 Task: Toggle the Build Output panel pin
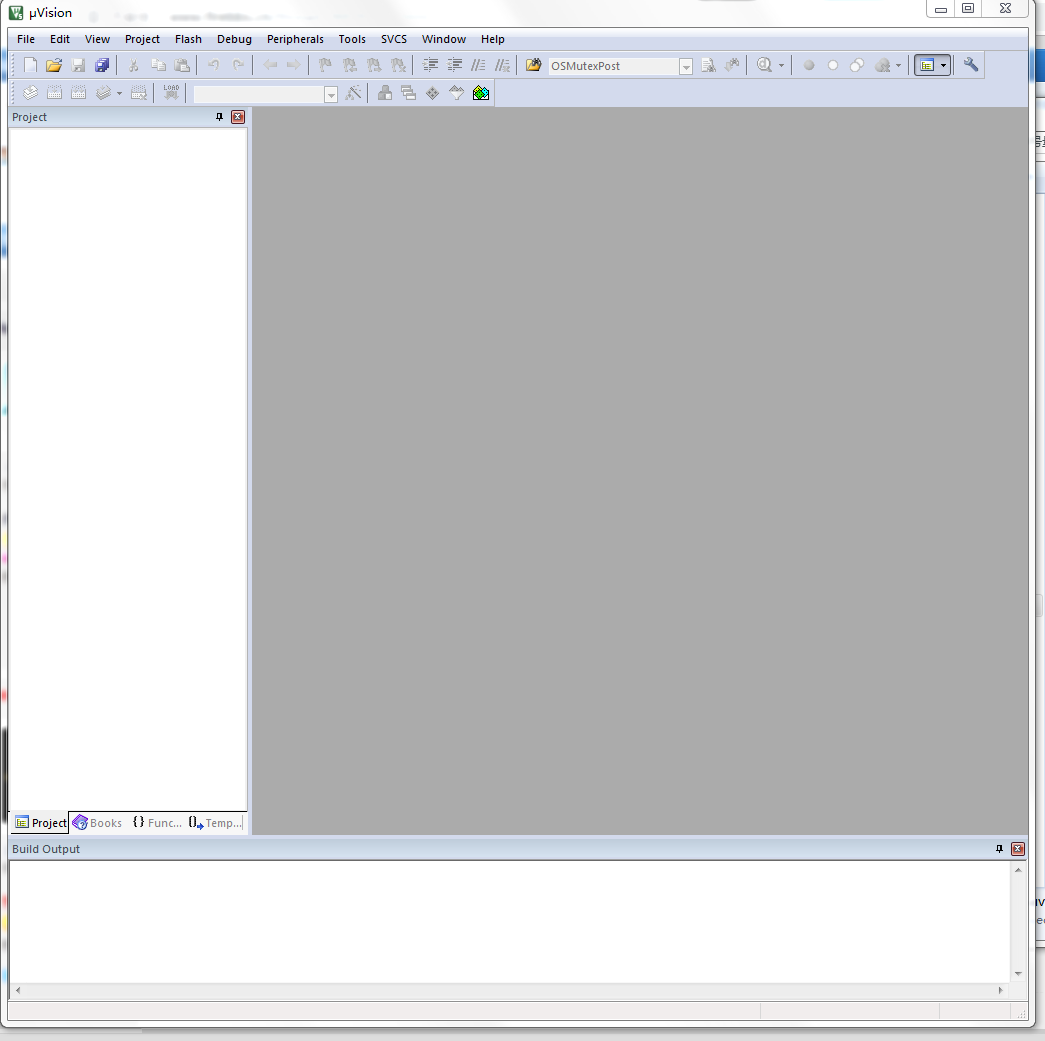pos(999,849)
